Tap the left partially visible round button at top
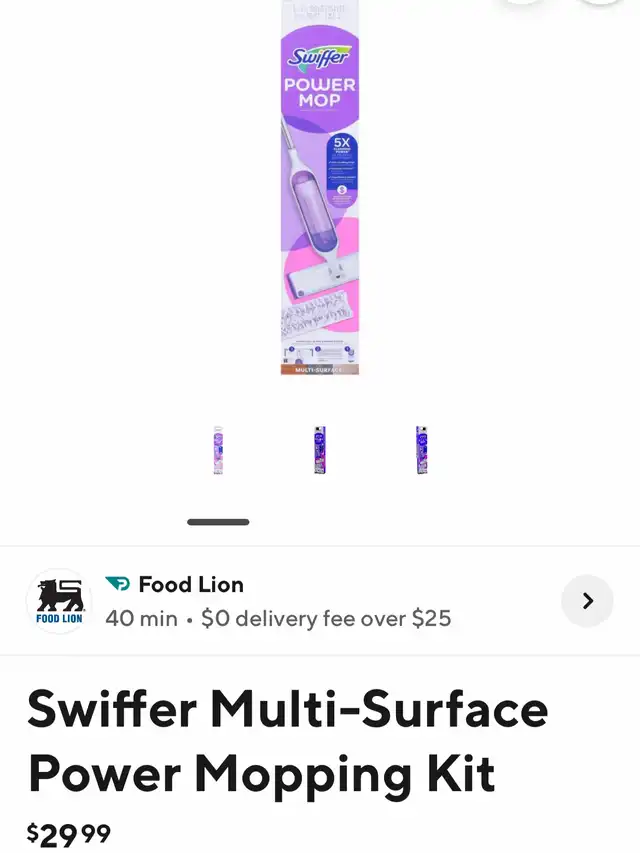 click(x=522, y=2)
